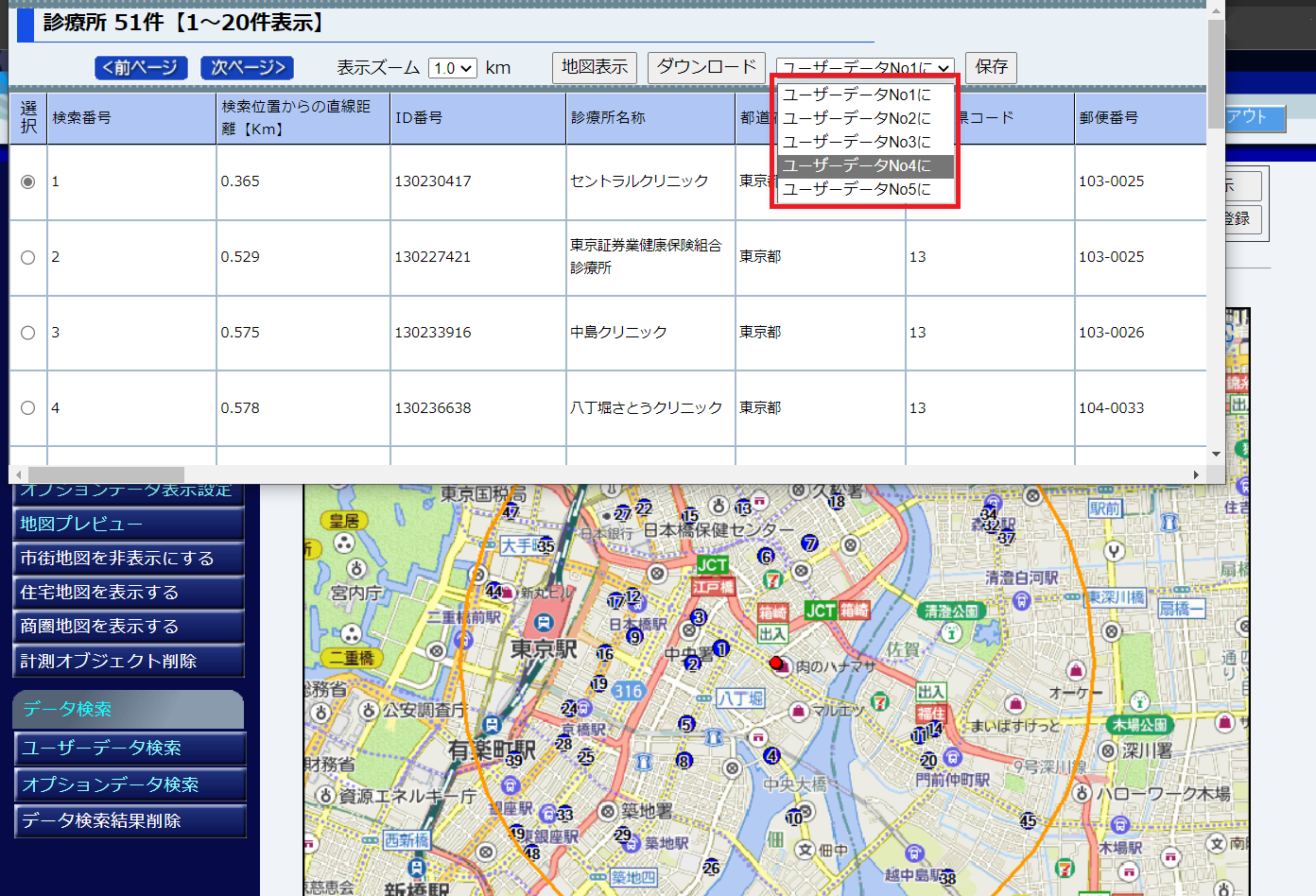This screenshot has width=1316, height=896.
Task: Choose ユーザーデータNo5に option
Action: tap(865, 189)
